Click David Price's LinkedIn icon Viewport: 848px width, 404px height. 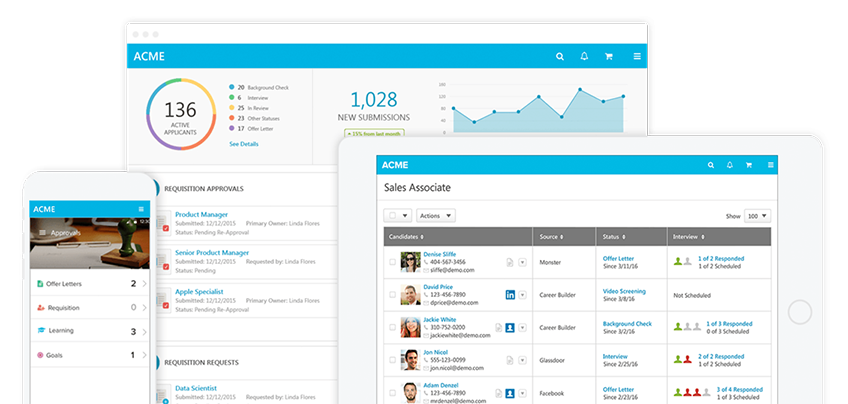(x=510, y=295)
